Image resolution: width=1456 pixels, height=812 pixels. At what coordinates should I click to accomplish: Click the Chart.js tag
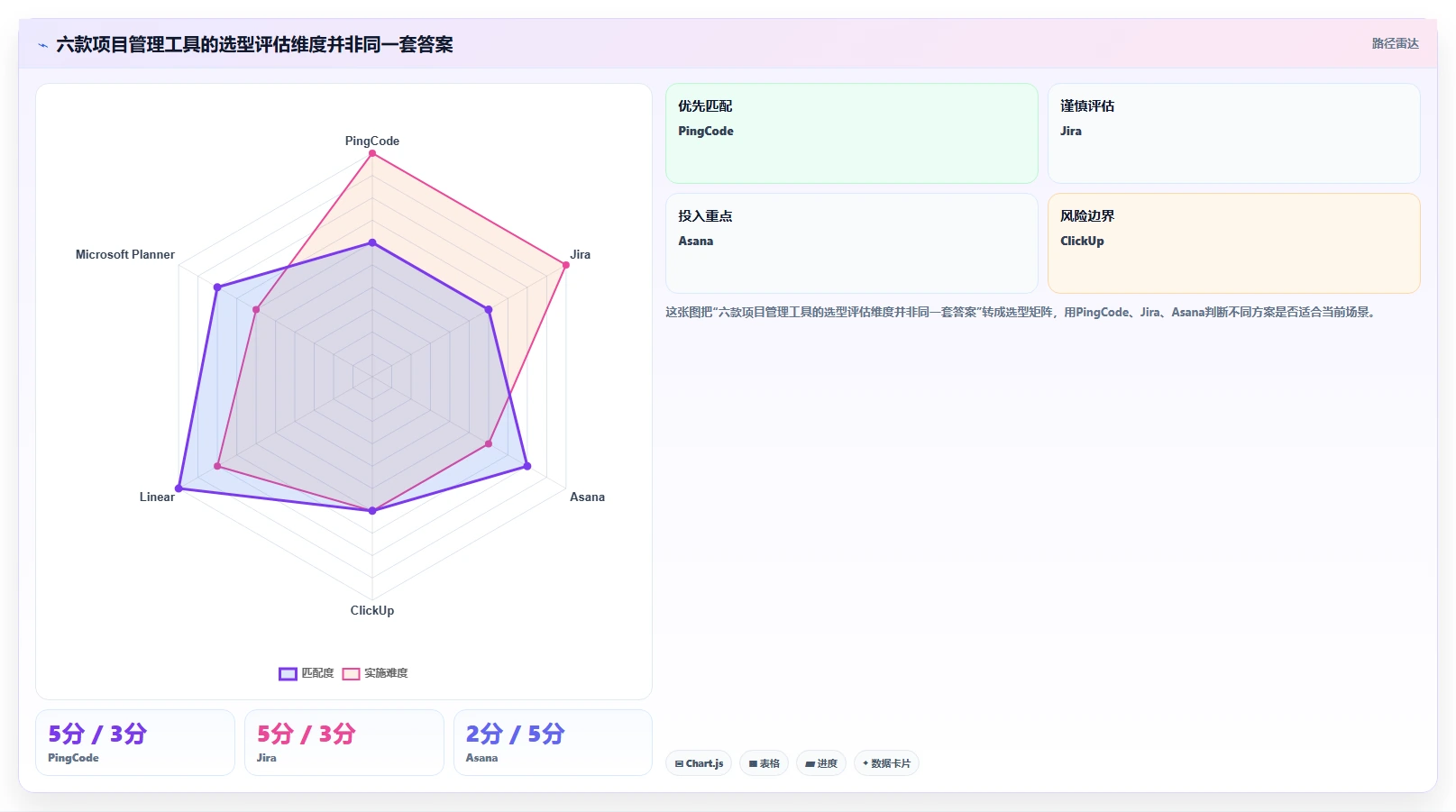coord(699,763)
